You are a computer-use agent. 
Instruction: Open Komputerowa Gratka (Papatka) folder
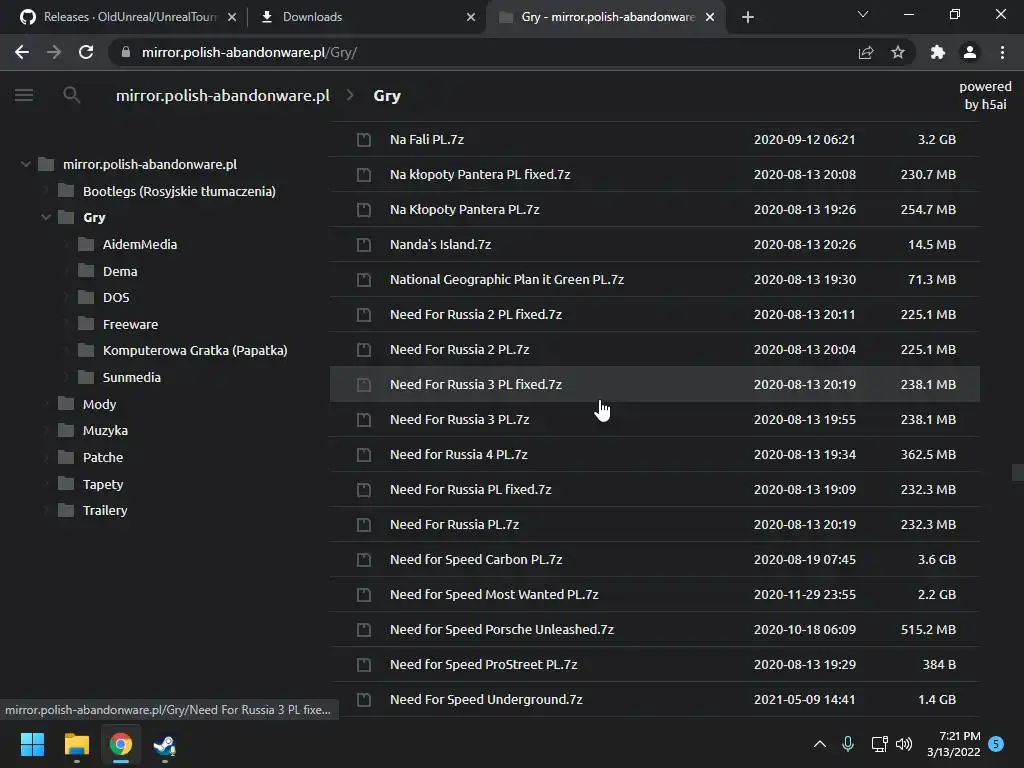tap(195, 350)
